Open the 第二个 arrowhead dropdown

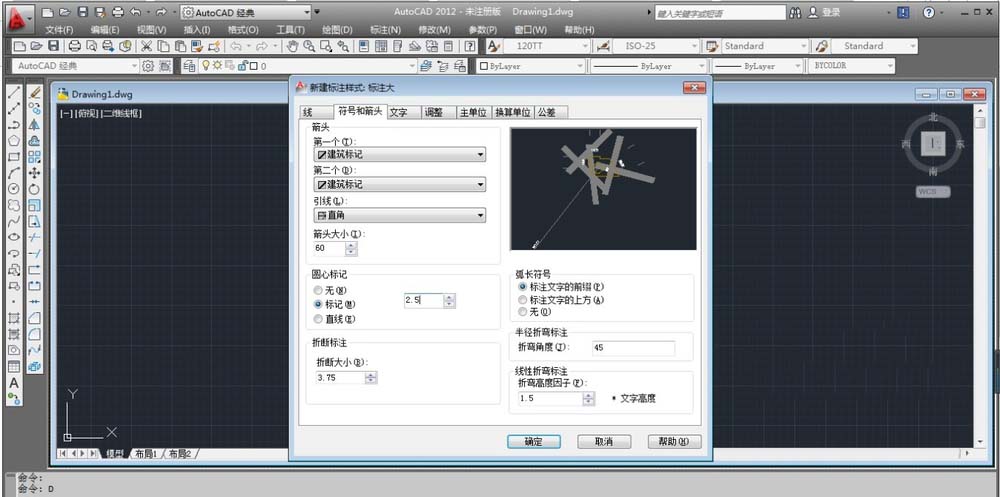pos(399,184)
